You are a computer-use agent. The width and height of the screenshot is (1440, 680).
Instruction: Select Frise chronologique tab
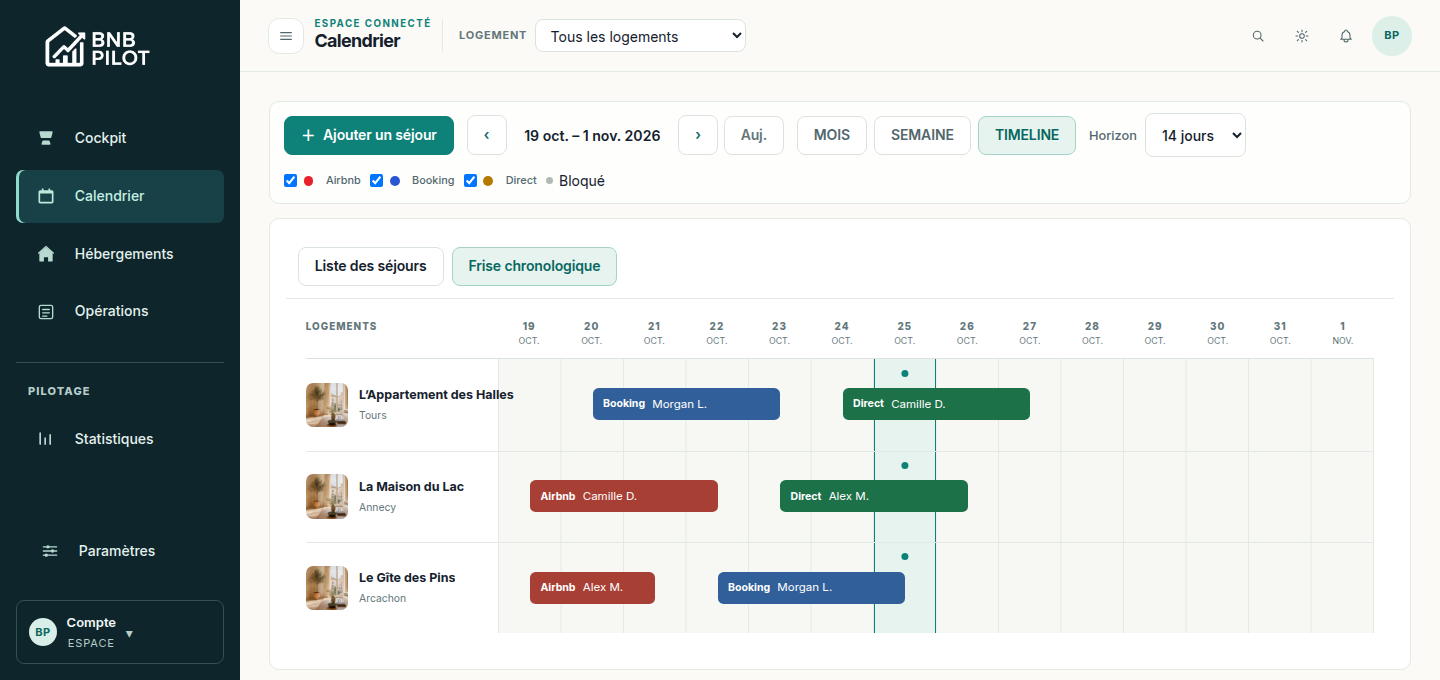coord(534,266)
